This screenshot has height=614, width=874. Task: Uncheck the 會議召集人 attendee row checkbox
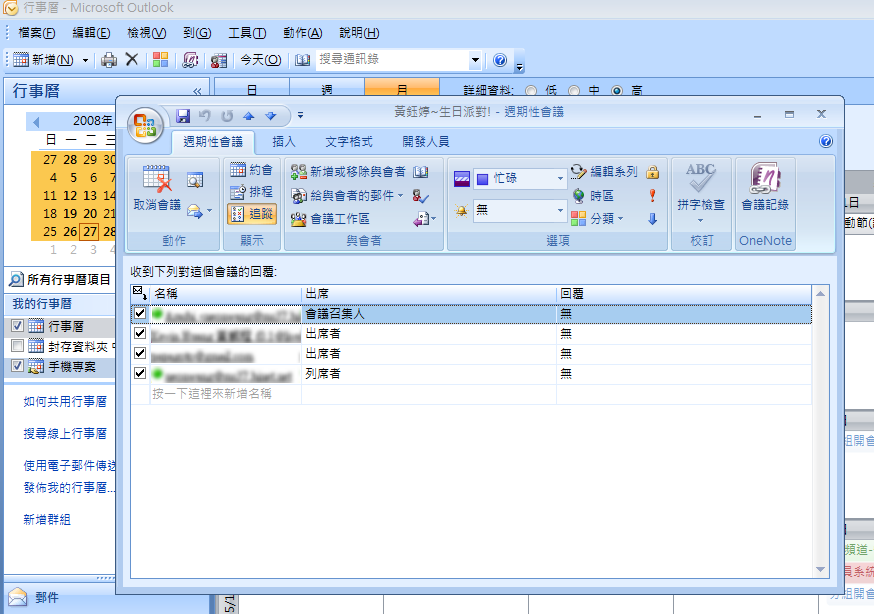140,313
